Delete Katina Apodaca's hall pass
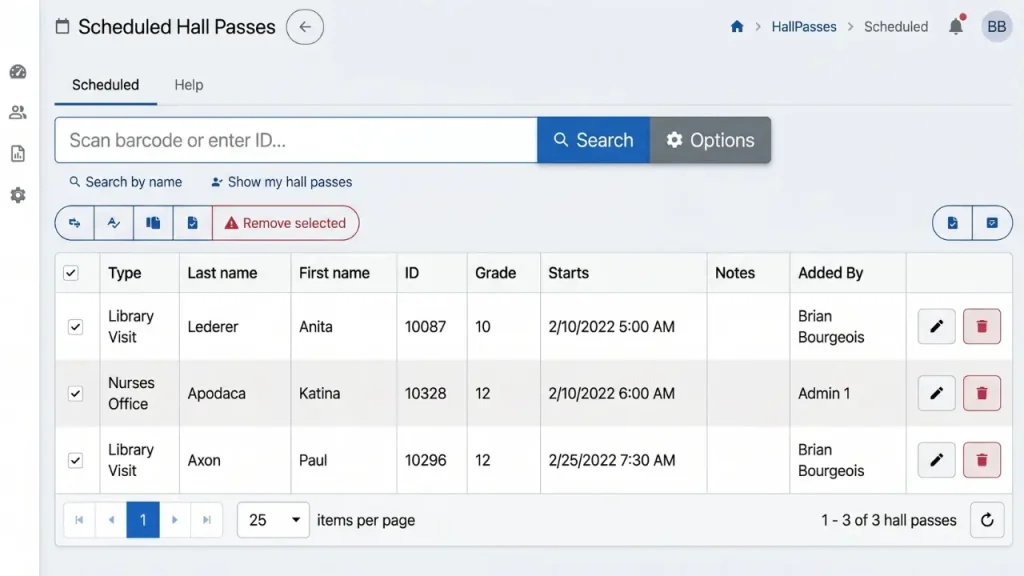The height and width of the screenshot is (576, 1024). (982, 393)
